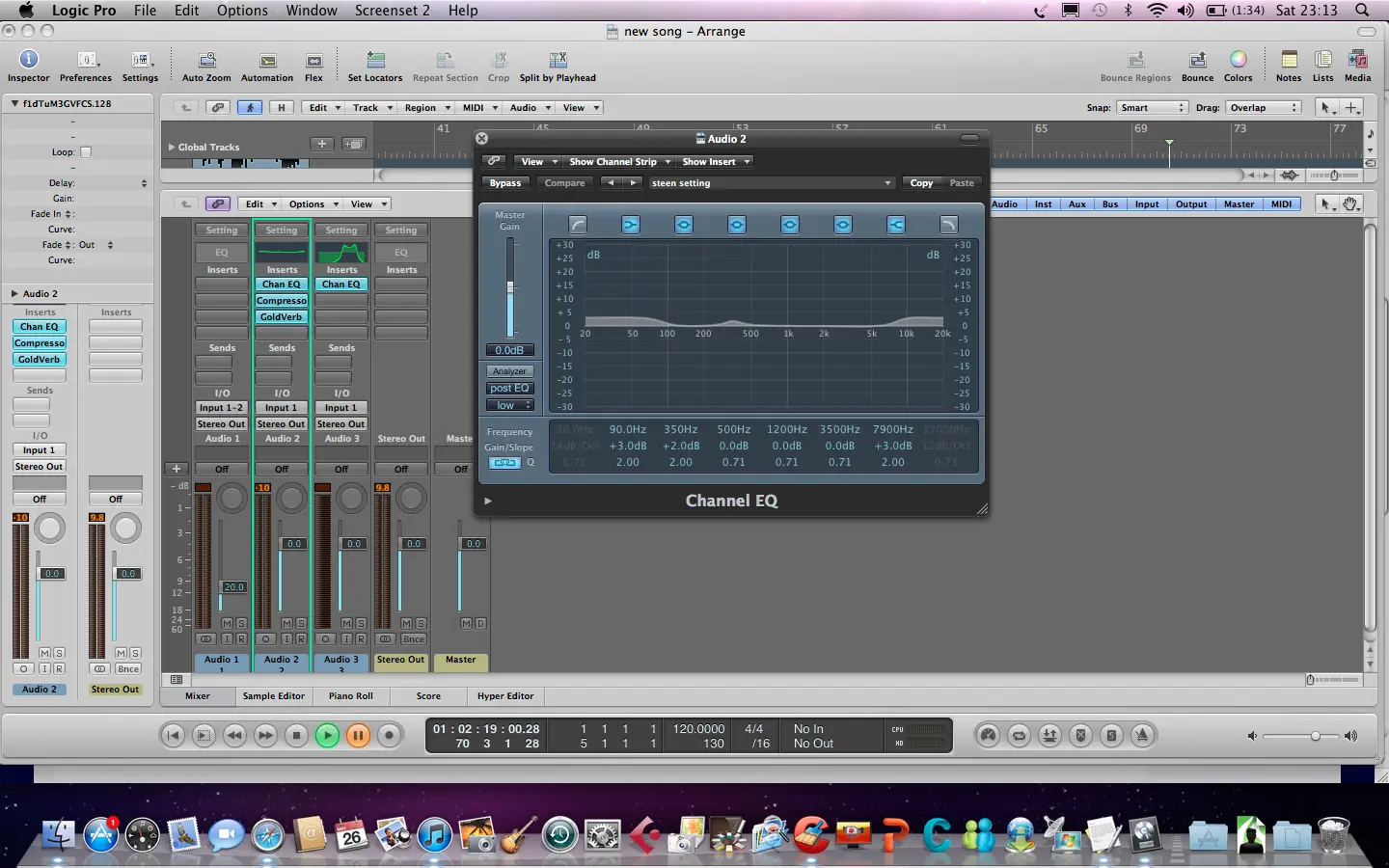The image size is (1389, 868).
Task: Select the low shelf band icon in Channel EQ
Action: [631, 225]
